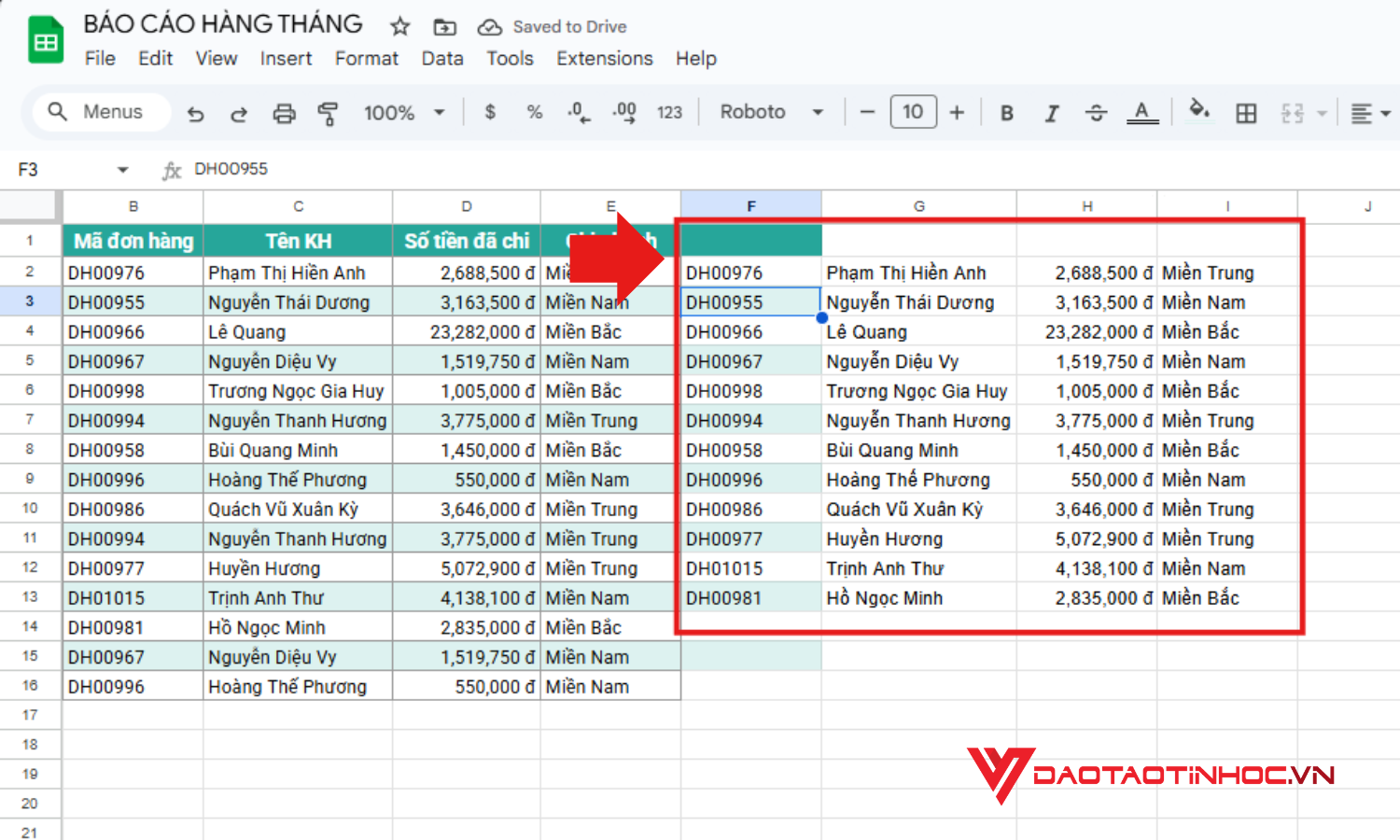Screen dimensions: 1400x840
Task: Print the spreadsheet using printer icon
Action: pos(284,113)
